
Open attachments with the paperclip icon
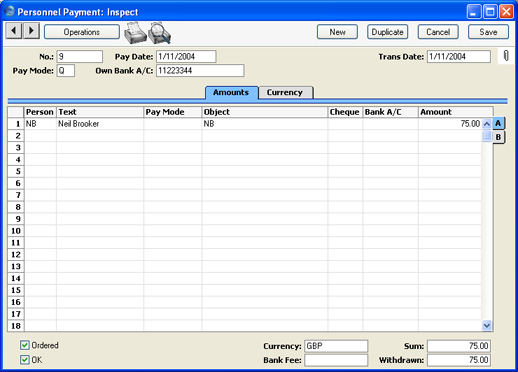(506, 56)
